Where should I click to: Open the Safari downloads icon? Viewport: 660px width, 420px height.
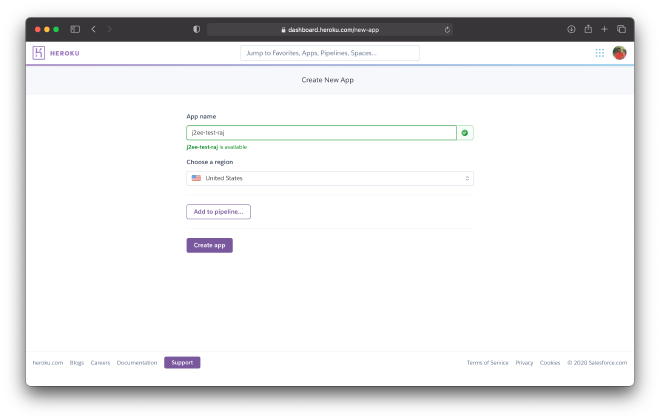[x=571, y=29]
